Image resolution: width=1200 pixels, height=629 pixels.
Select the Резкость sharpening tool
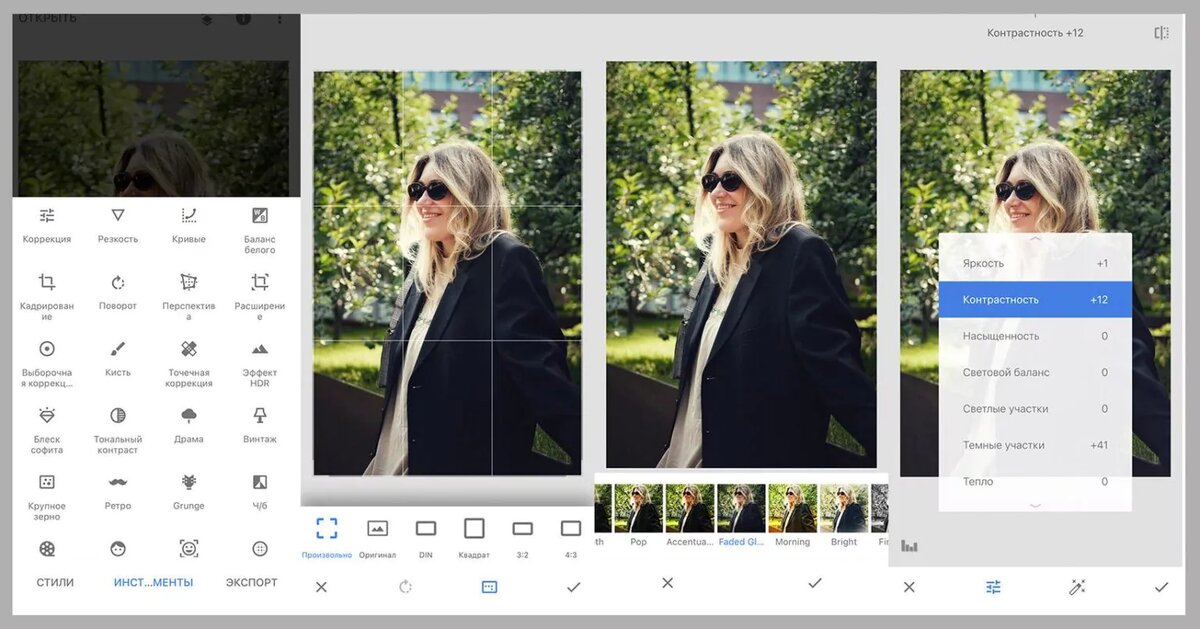click(x=118, y=225)
